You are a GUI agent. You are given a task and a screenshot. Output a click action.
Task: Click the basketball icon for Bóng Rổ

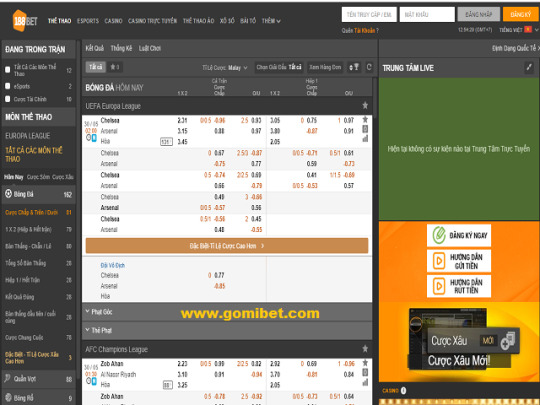(x=8, y=397)
